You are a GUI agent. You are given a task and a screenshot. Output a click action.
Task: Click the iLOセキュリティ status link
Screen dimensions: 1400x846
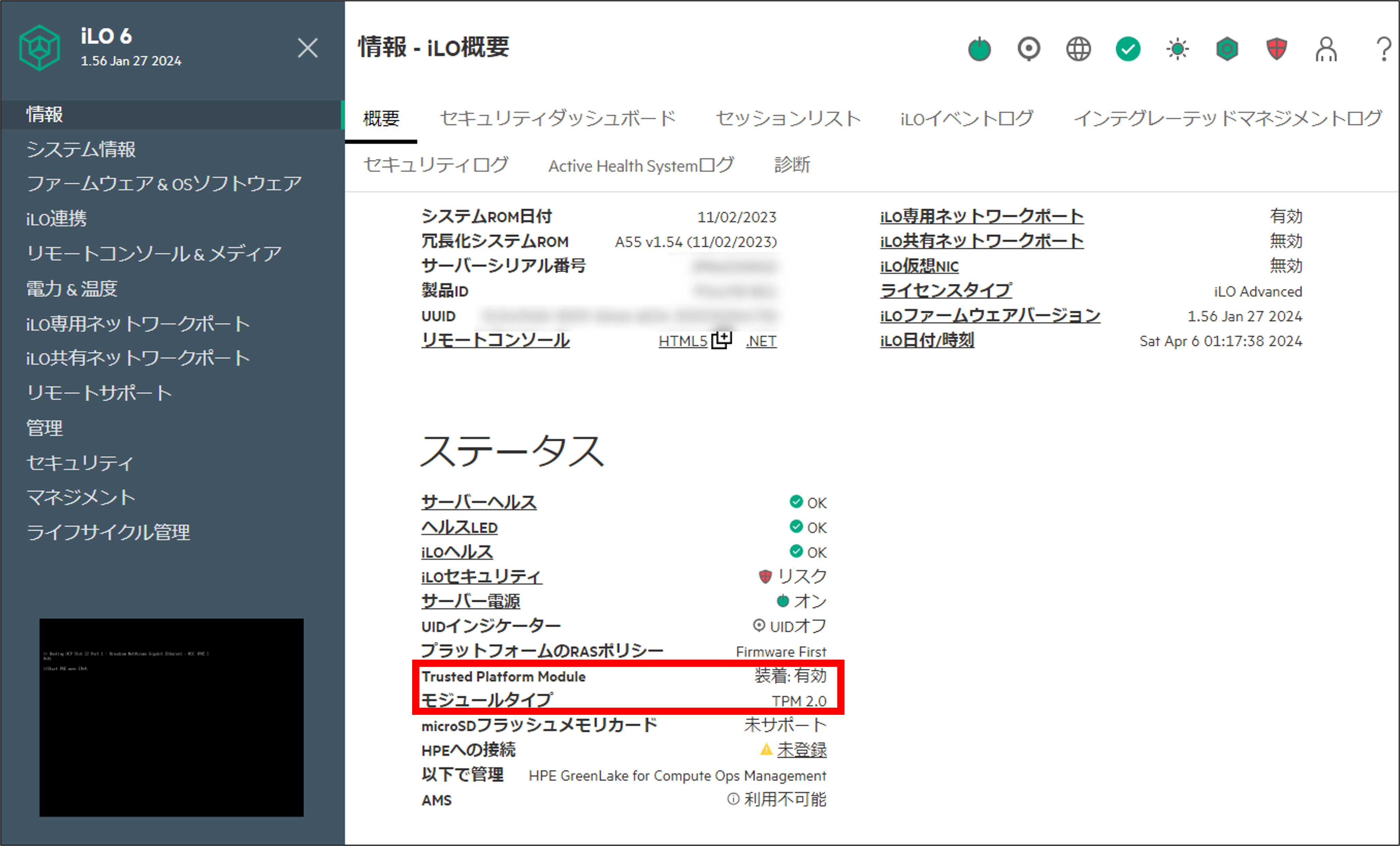(x=482, y=577)
